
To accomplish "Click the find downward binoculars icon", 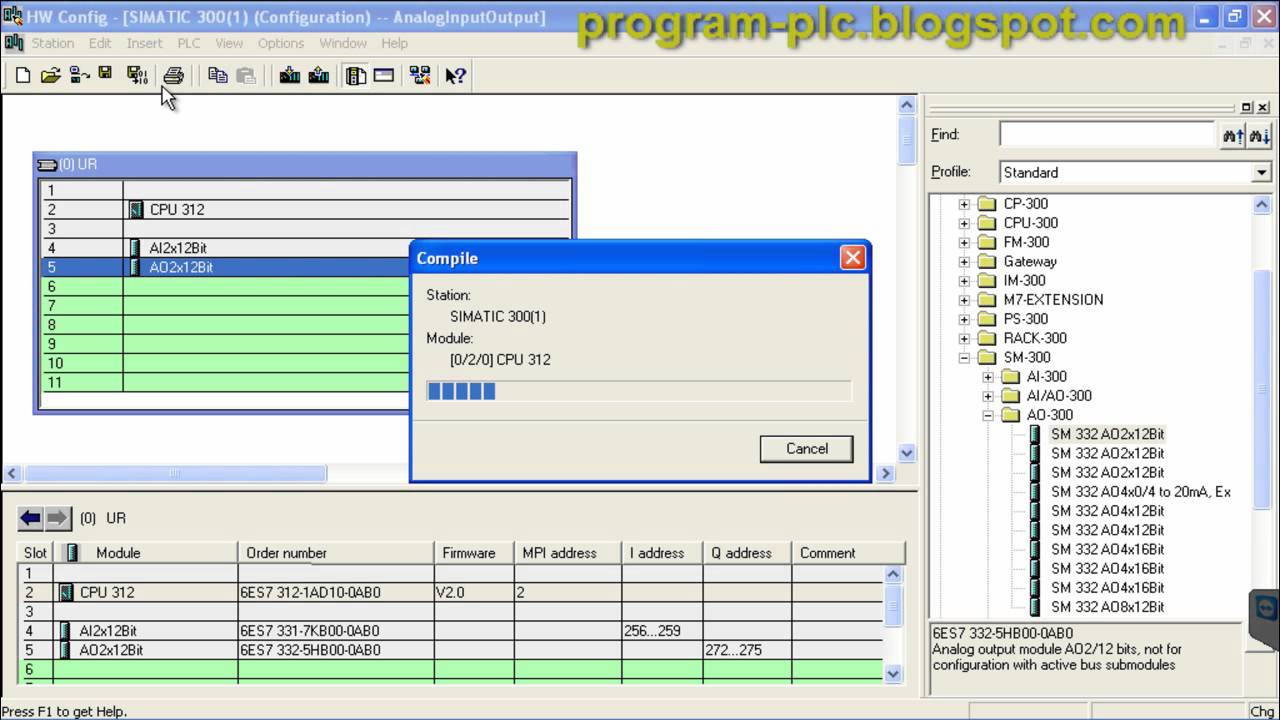I will (x=1259, y=135).
